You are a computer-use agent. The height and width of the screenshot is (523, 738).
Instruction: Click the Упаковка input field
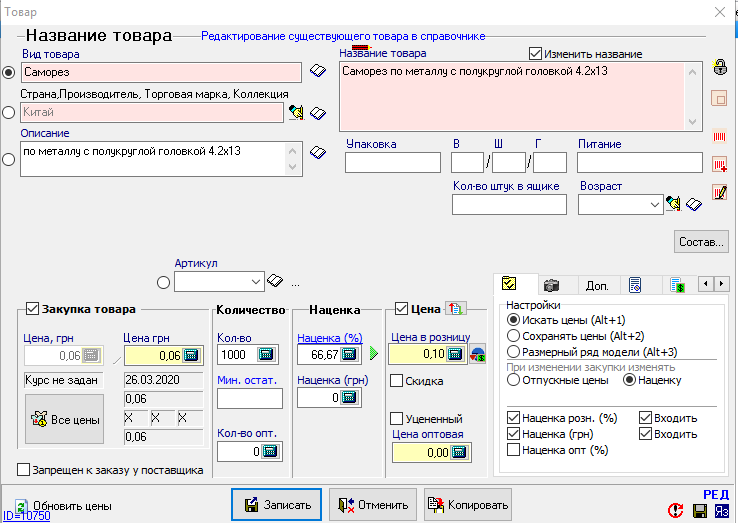coord(393,163)
